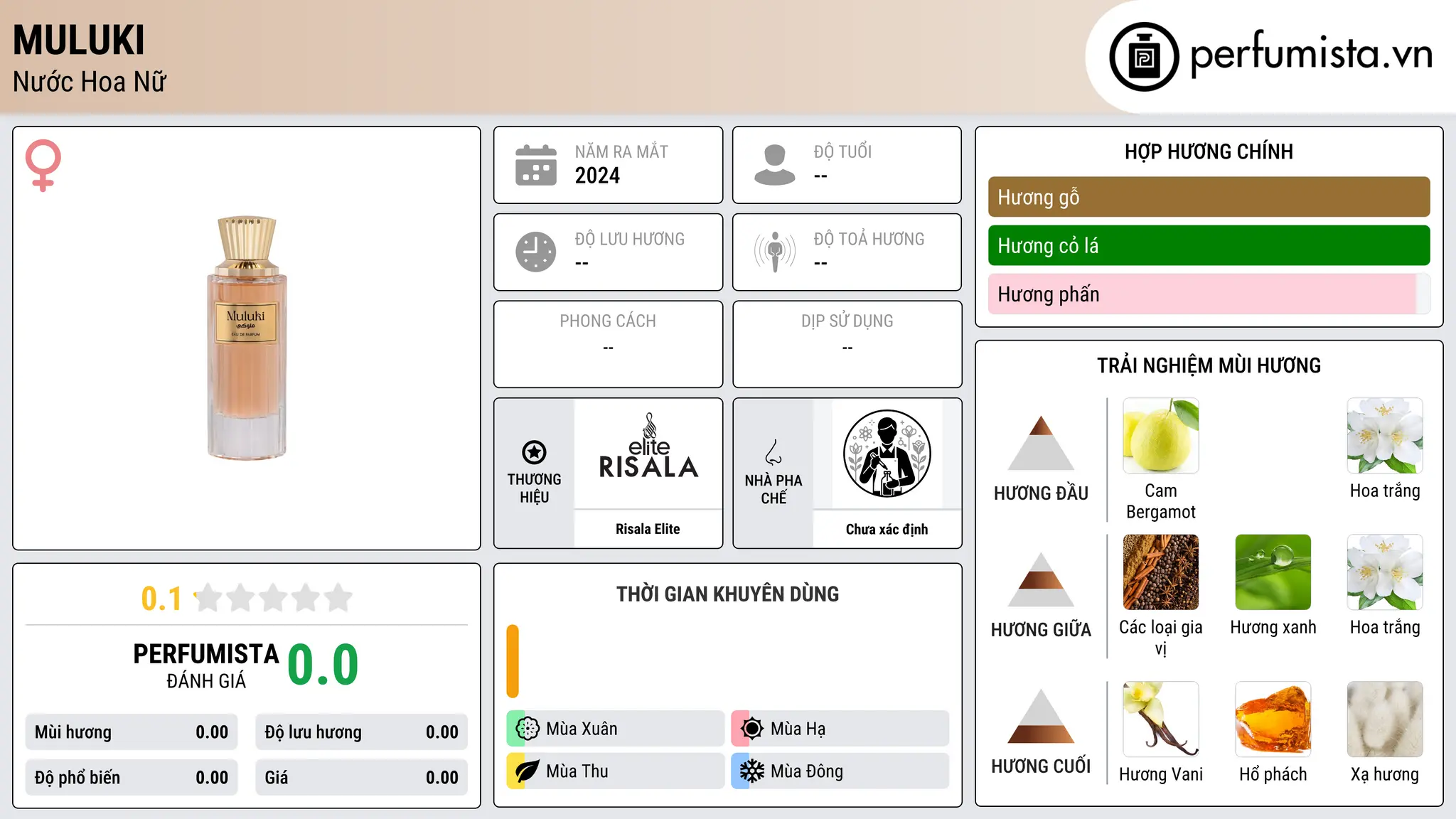Select the Xạ hương musk thumbnail
The image size is (1456, 819).
click(1385, 719)
